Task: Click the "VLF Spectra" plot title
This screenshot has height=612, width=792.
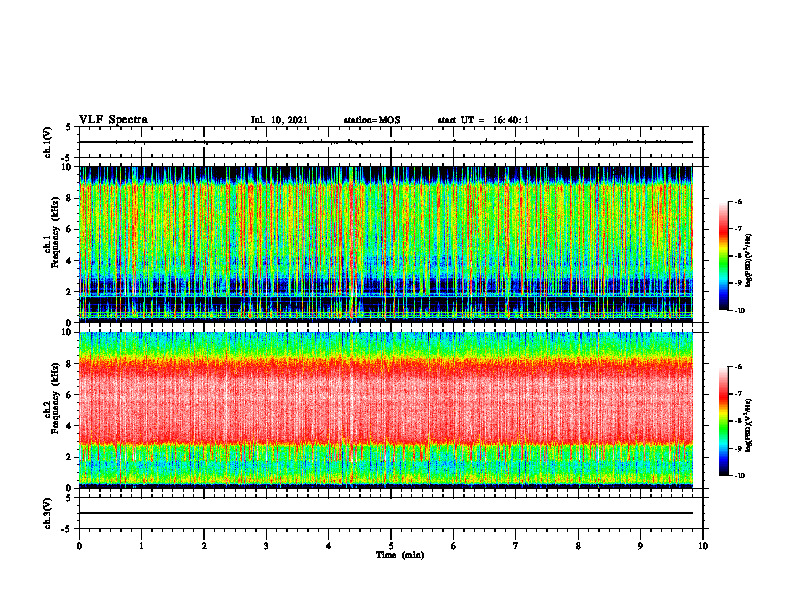Action: [113, 120]
